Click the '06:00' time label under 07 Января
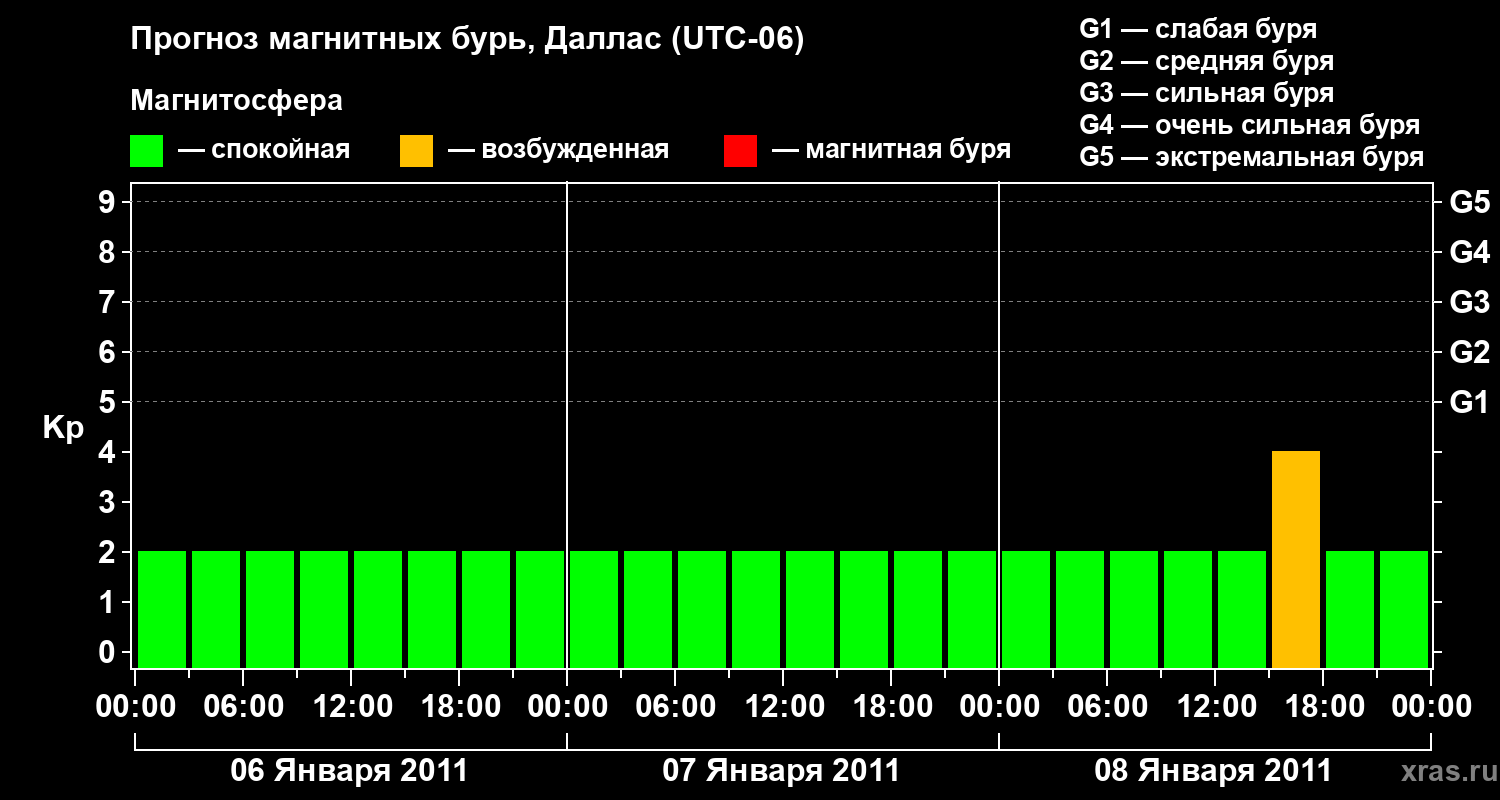The height and width of the screenshot is (800, 1500). pos(675,706)
